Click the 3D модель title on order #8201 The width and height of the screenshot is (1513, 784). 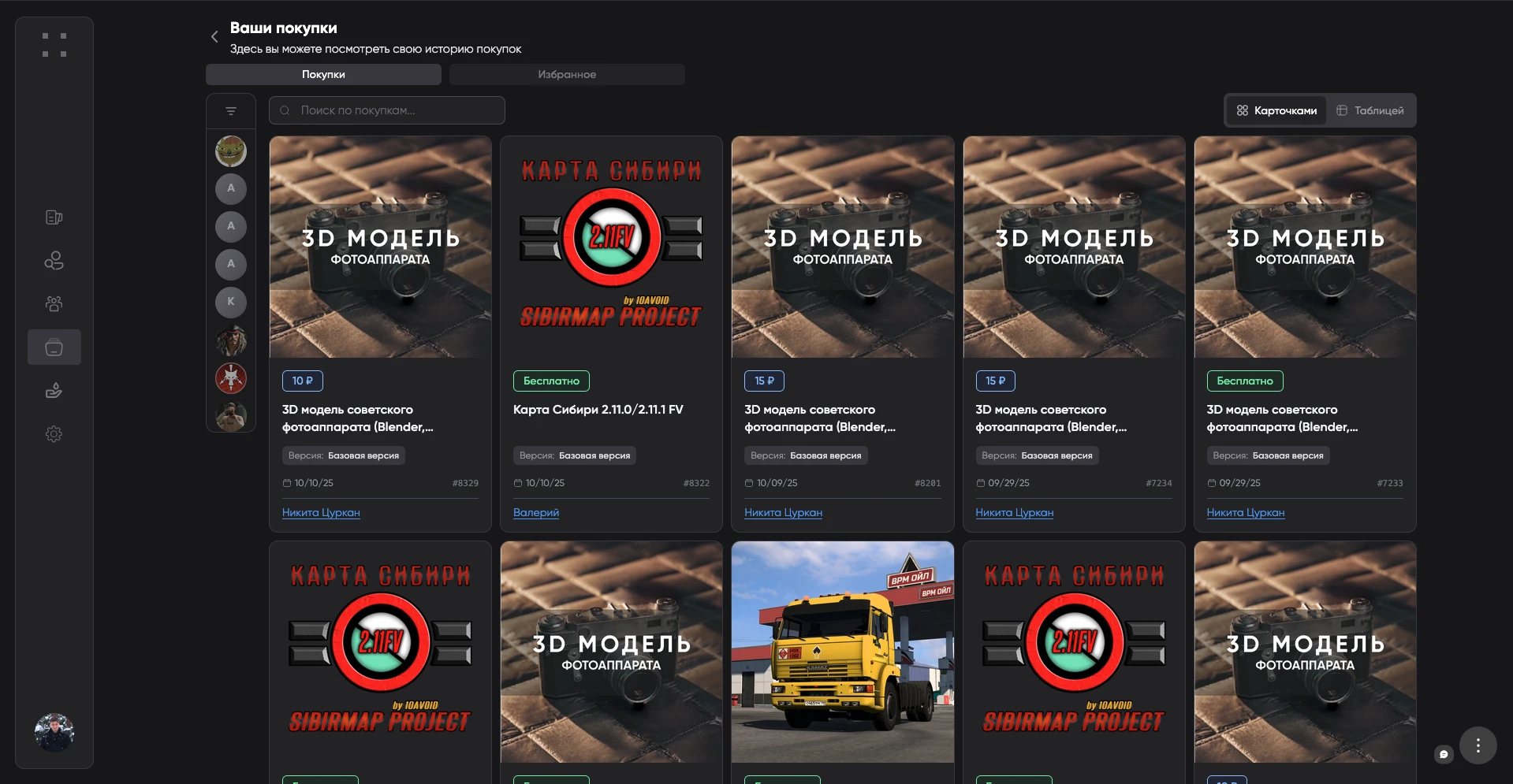point(820,418)
